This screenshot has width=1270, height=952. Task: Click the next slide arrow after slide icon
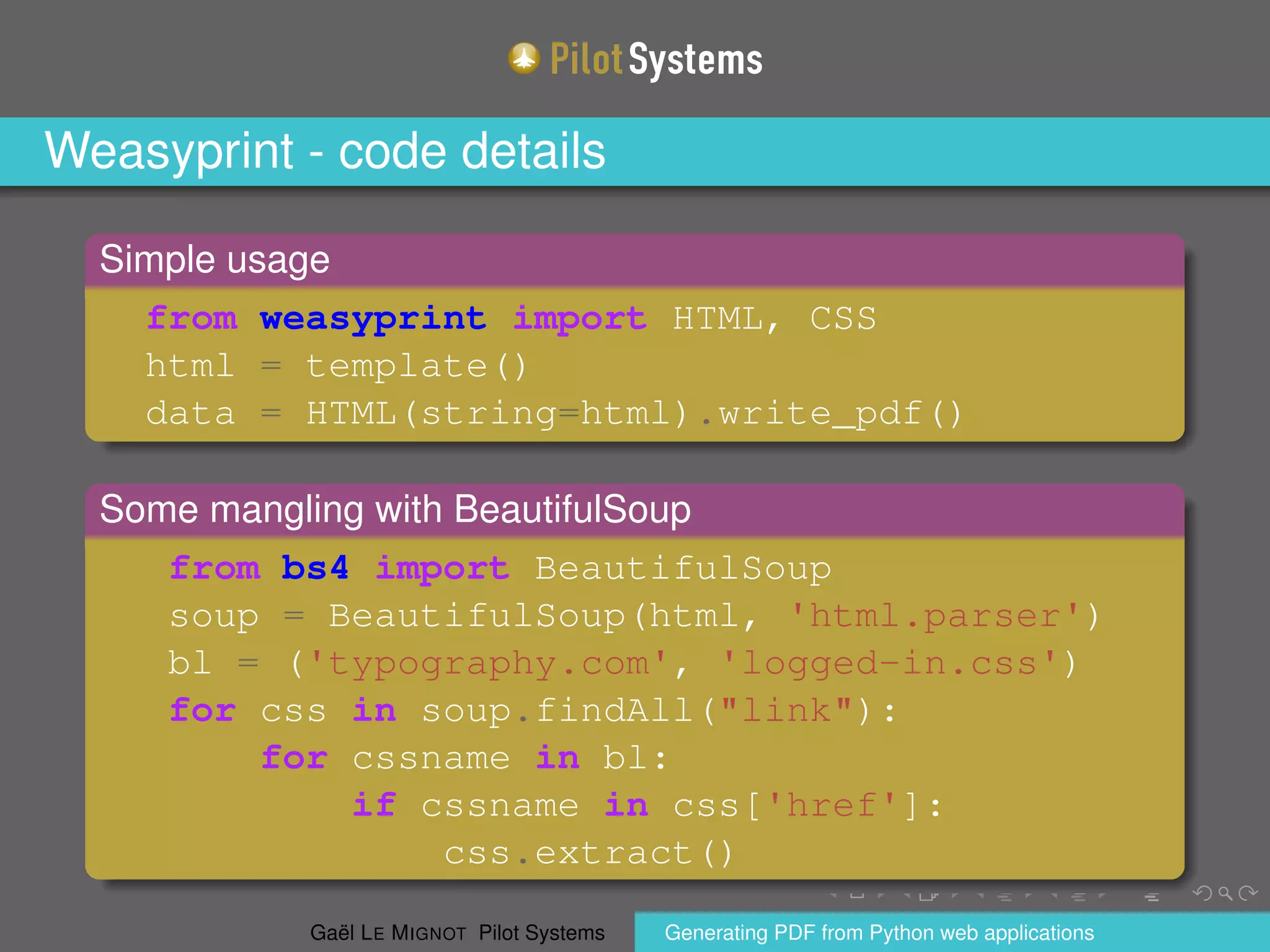881,896
